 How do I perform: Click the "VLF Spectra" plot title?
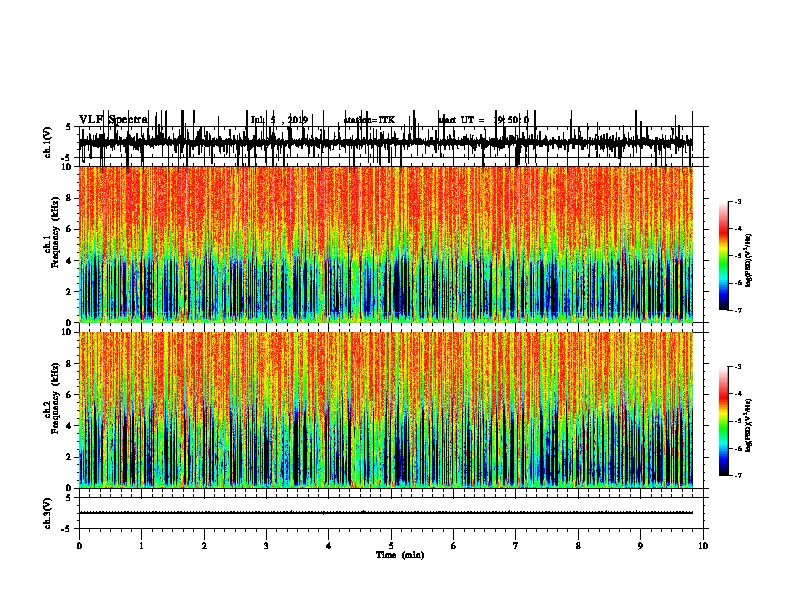[x=114, y=120]
